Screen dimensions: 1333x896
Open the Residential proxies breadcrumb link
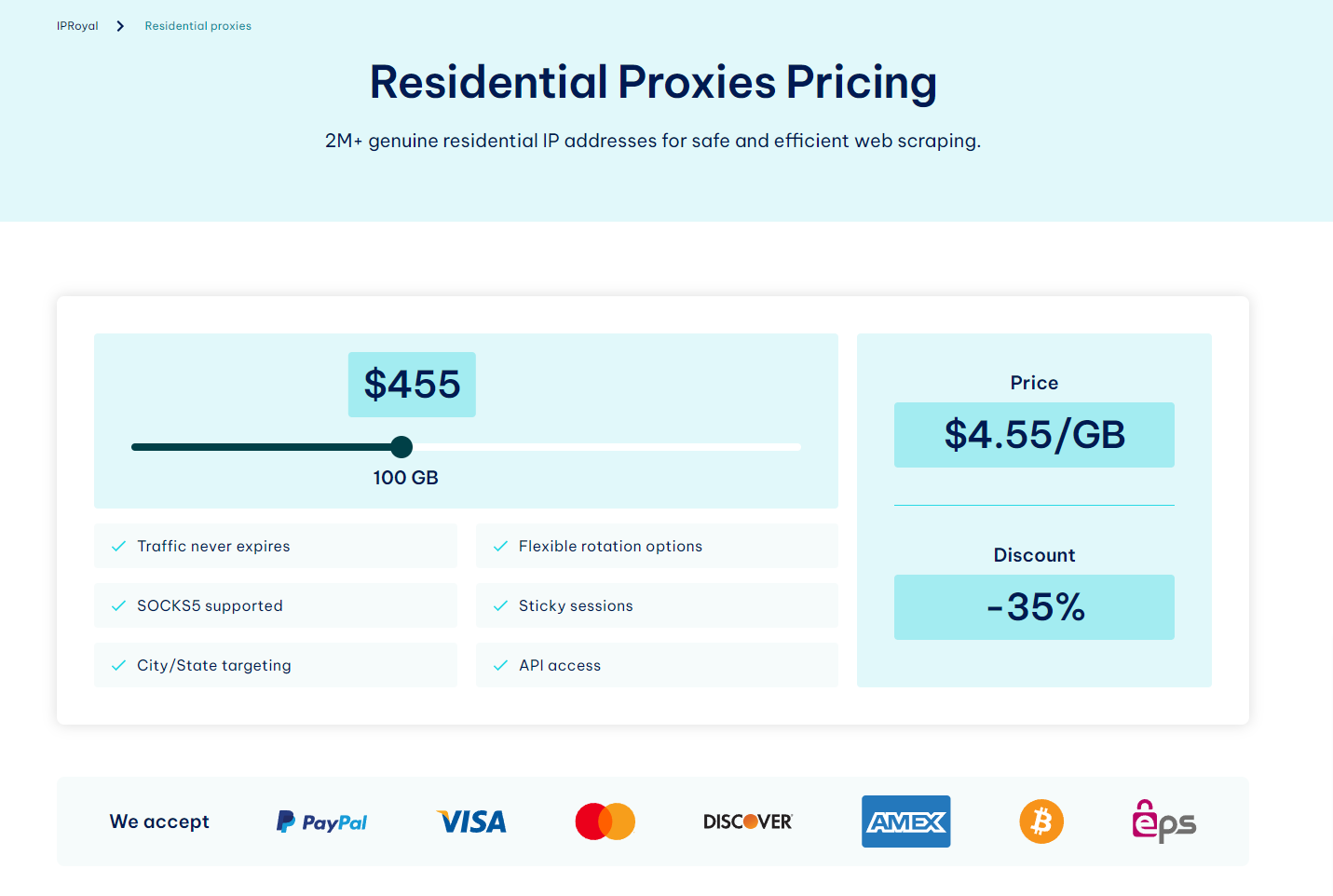click(x=197, y=26)
